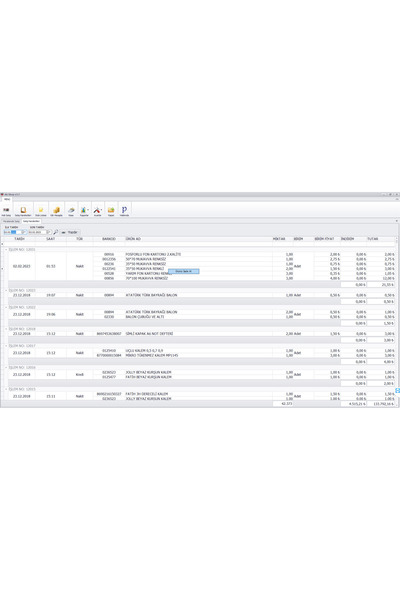Click the TARİH column header

20,239
